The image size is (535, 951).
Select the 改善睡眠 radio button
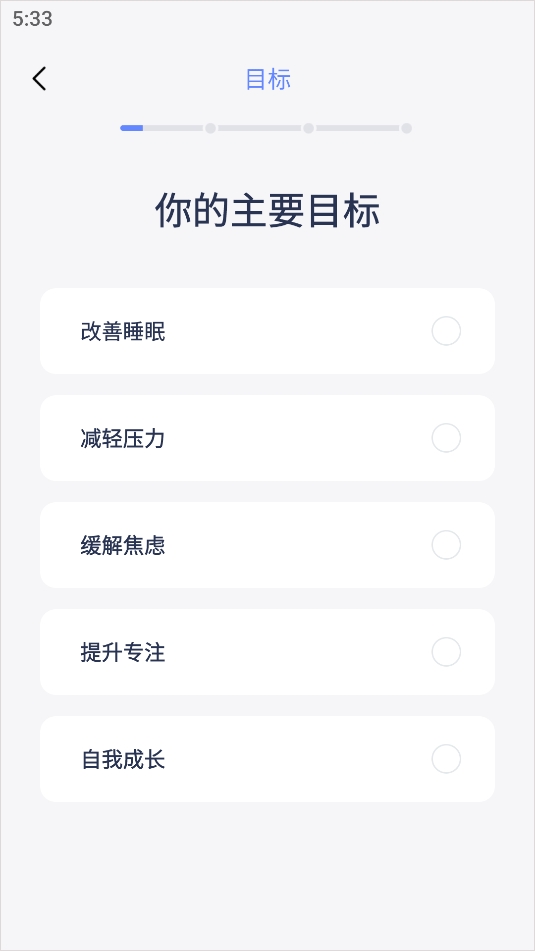coord(446,331)
